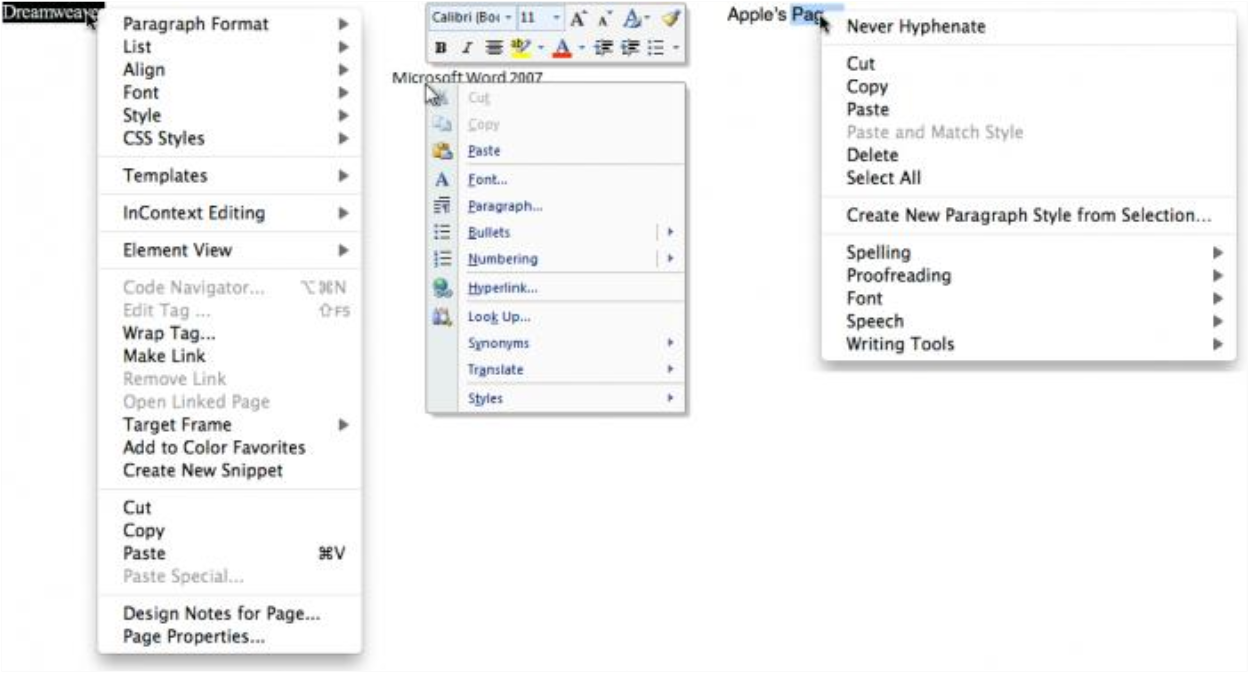
Task: Click the Format Painter brush icon
Action: point(671,17)
